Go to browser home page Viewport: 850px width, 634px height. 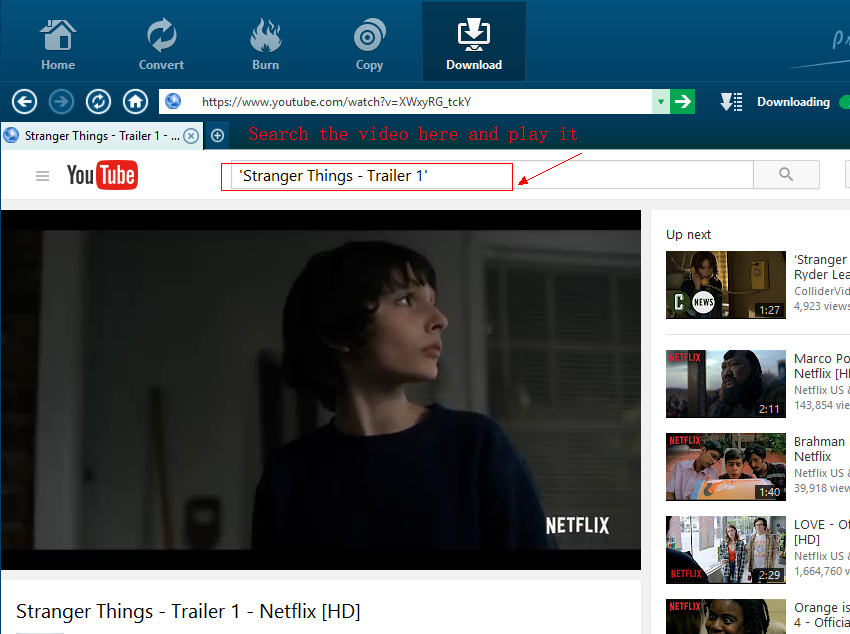point(135,102)
